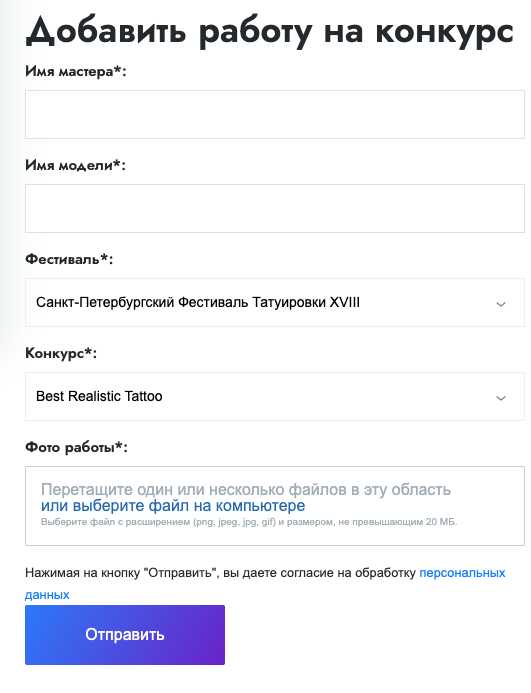
Task: Click the данных link continuation text
Action: click(47, 594)
